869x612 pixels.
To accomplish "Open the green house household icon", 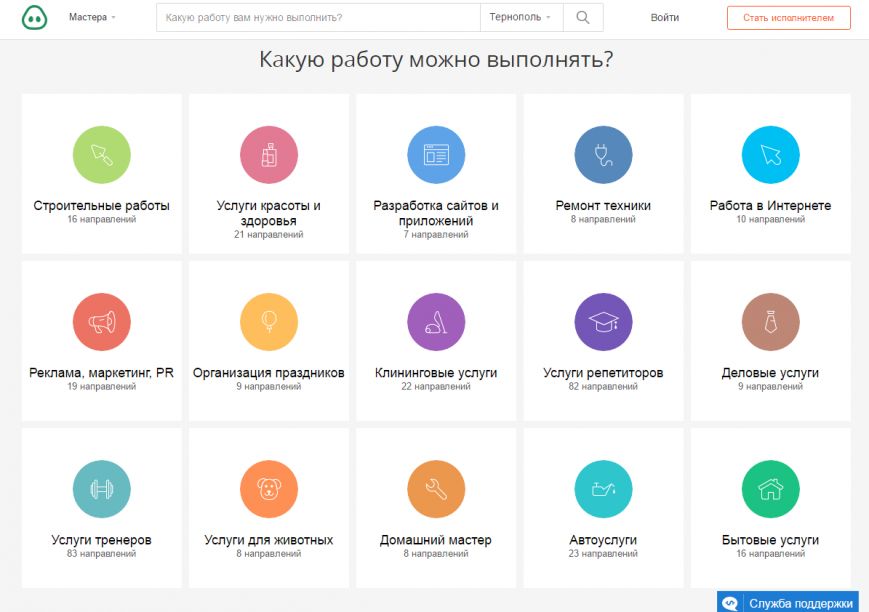I will click(770, 489).
